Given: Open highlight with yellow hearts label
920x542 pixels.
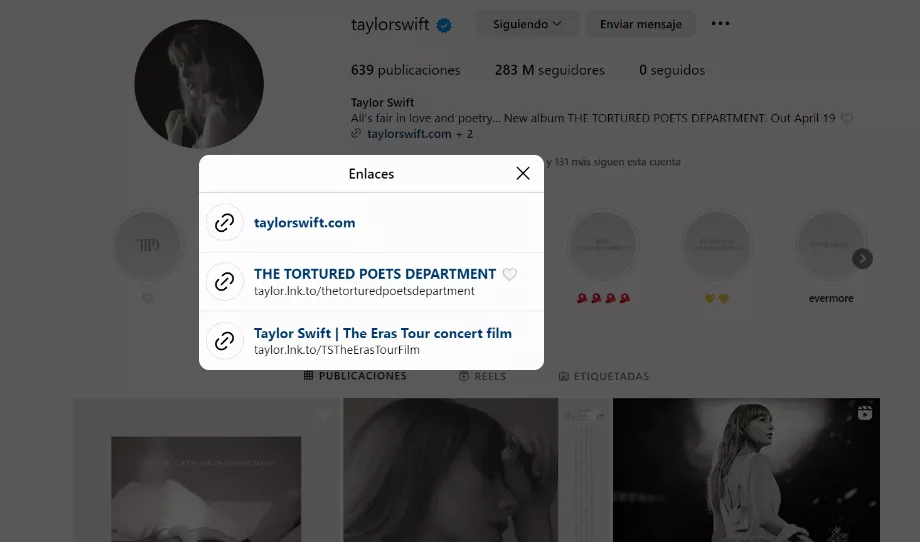Looking at the screenshot, I should tap(717, 245).
